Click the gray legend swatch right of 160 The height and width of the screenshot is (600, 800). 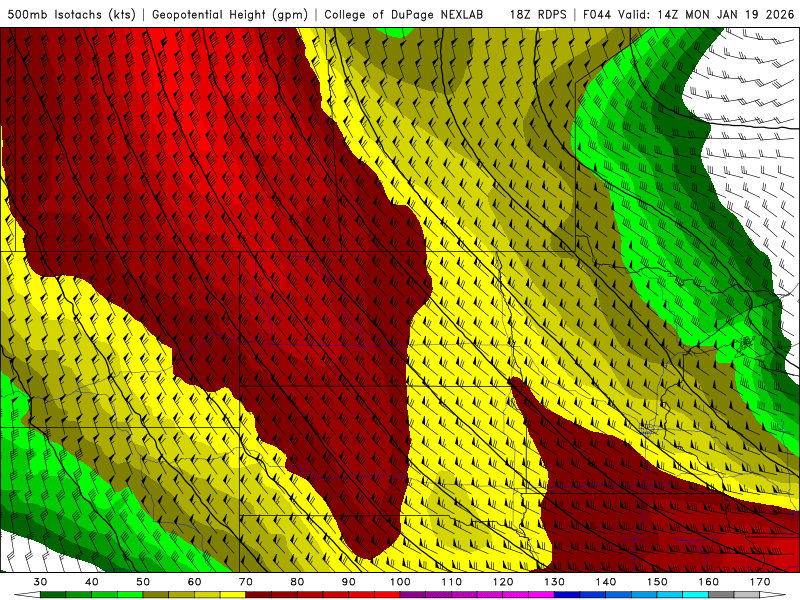[721, 595]
